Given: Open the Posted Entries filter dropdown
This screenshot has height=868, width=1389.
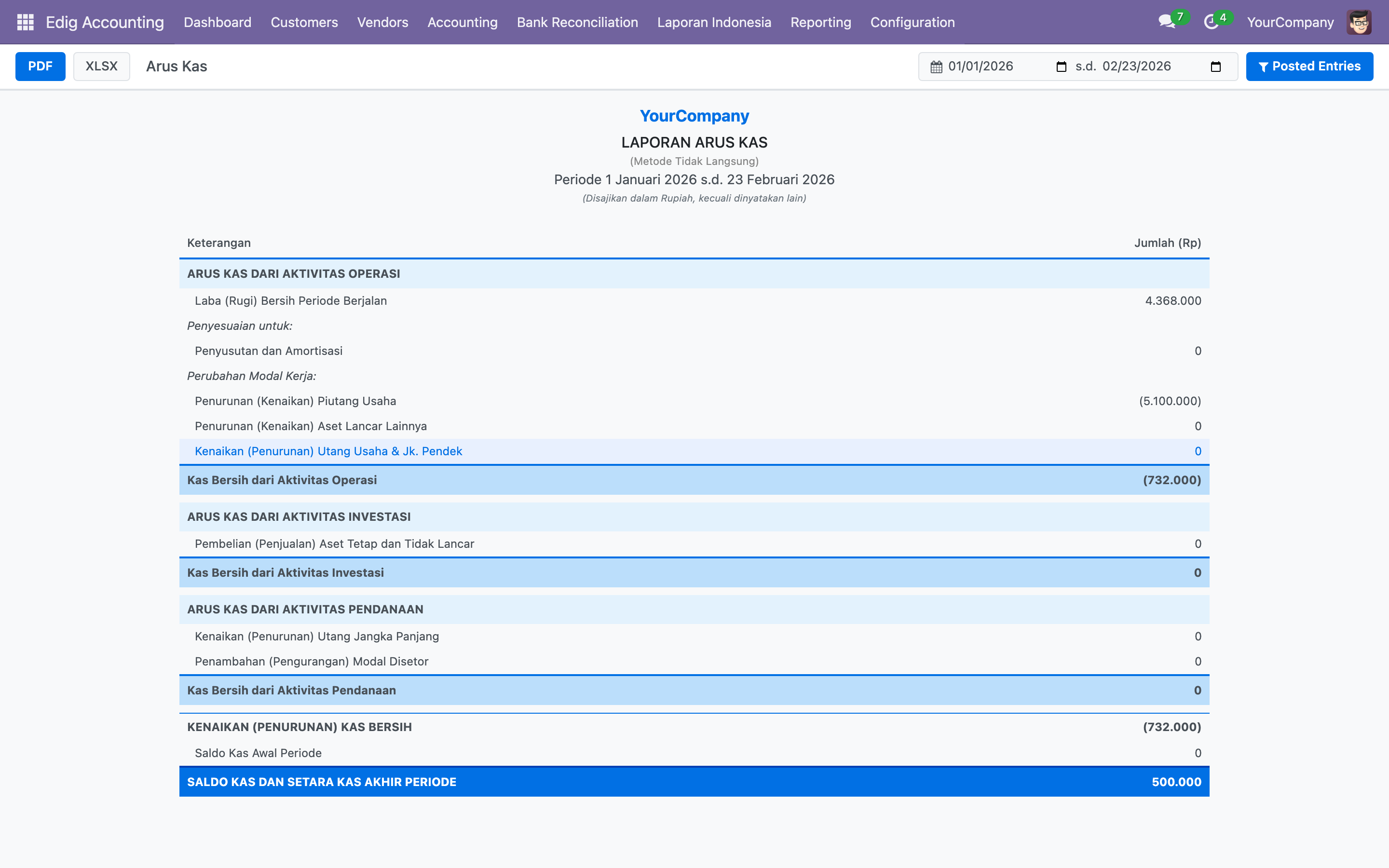Looking at the screenshot, I should [x=1309, y=67].
